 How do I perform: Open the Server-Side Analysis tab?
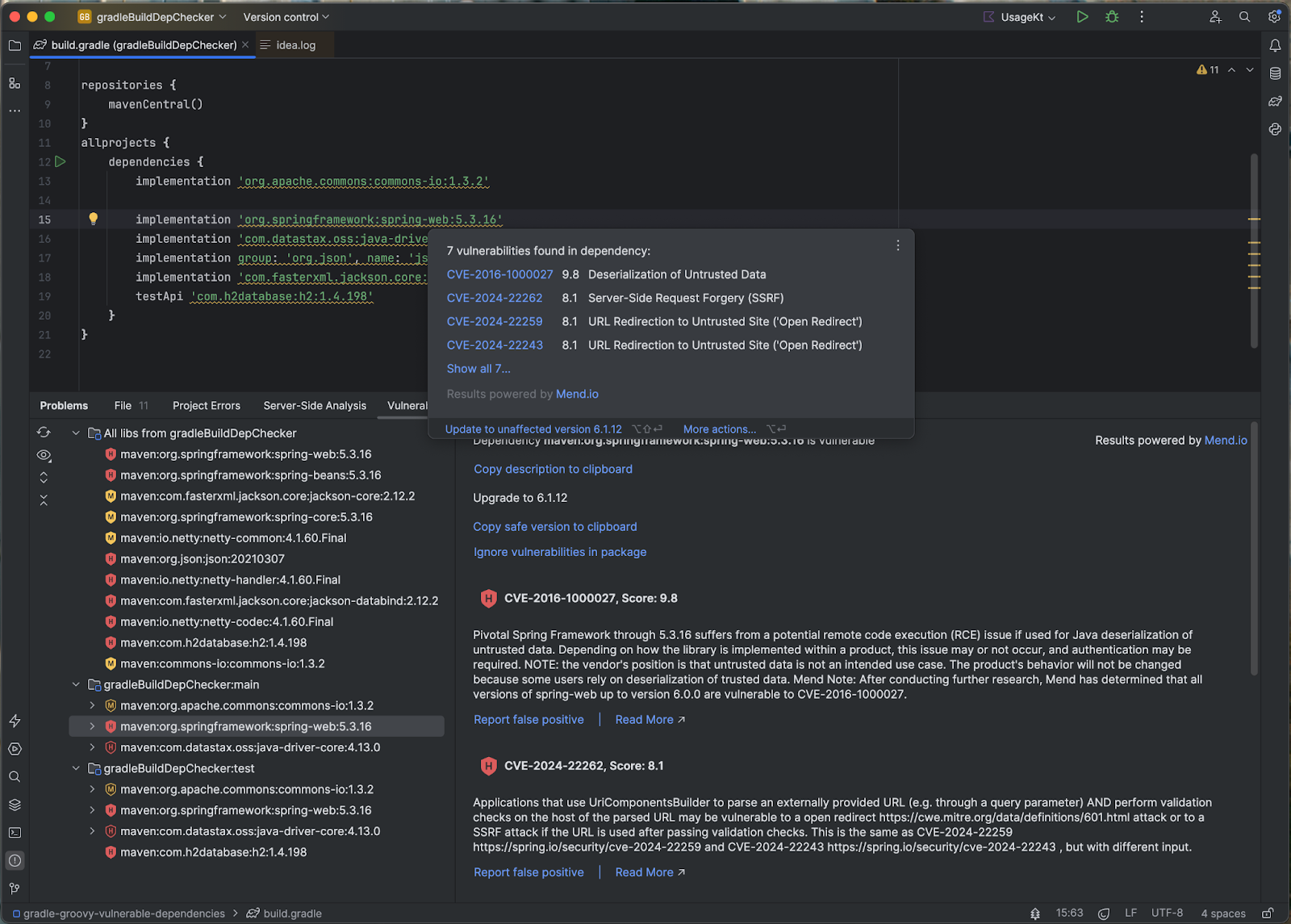pyautogui.click(x=315, y=406)
